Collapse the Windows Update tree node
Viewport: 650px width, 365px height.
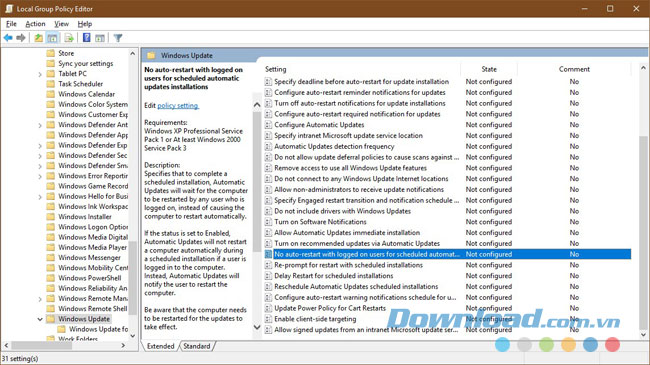pyautogui.click(x=40, y=319)
